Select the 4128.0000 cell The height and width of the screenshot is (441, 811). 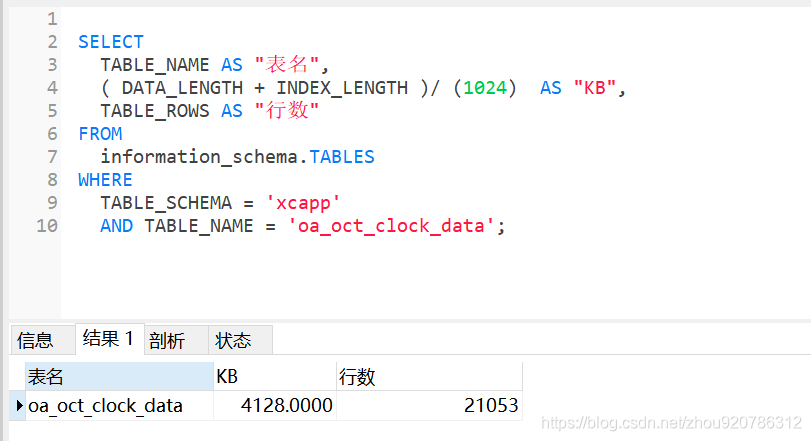(275, 405)
